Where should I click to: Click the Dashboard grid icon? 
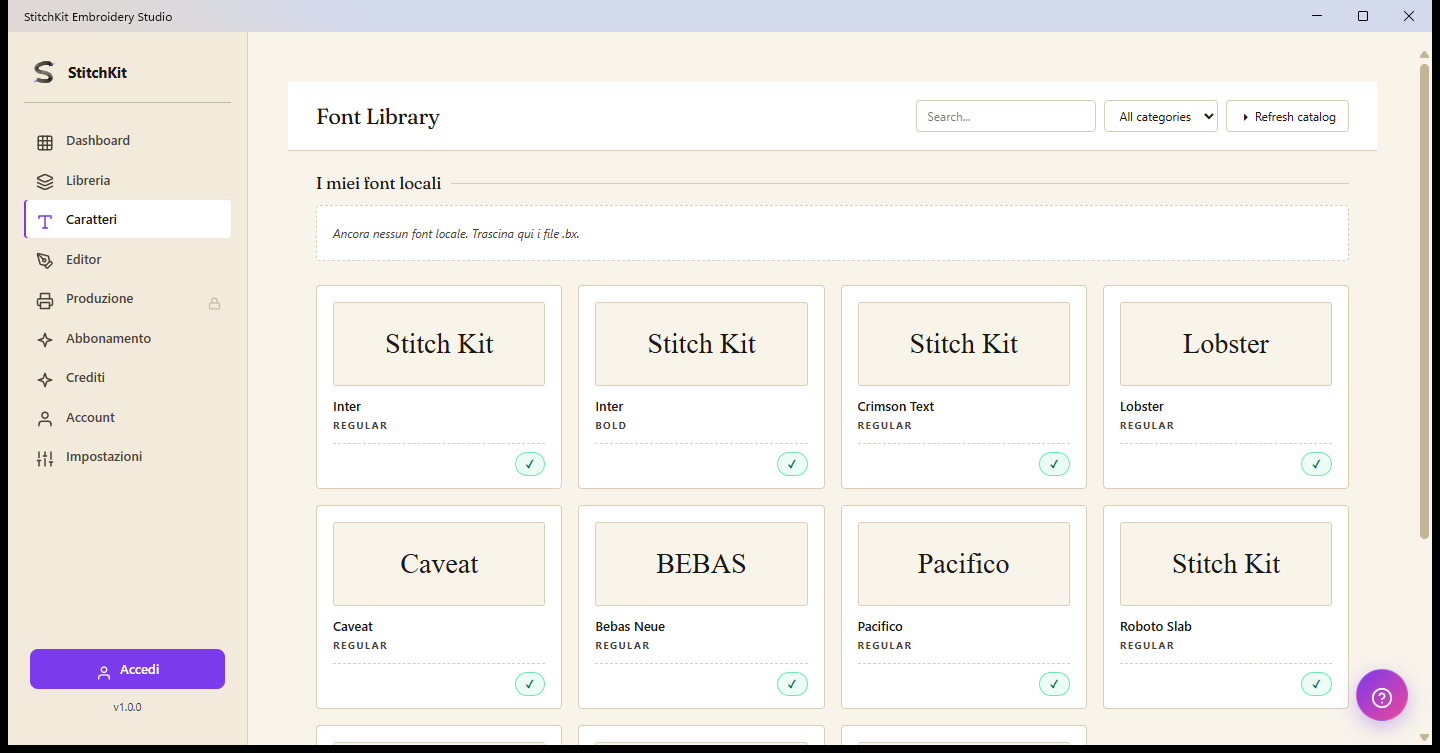coord(45,142)
